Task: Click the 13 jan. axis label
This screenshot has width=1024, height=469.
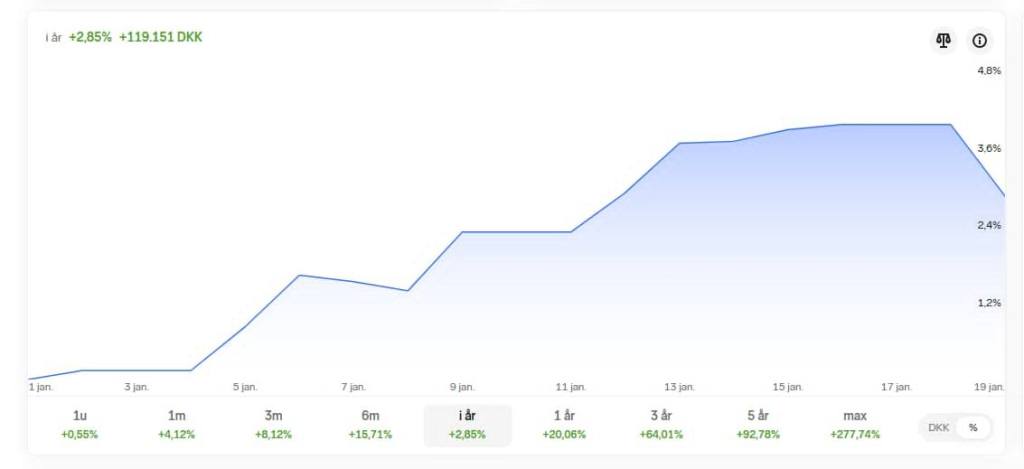Action: (679, 387)
